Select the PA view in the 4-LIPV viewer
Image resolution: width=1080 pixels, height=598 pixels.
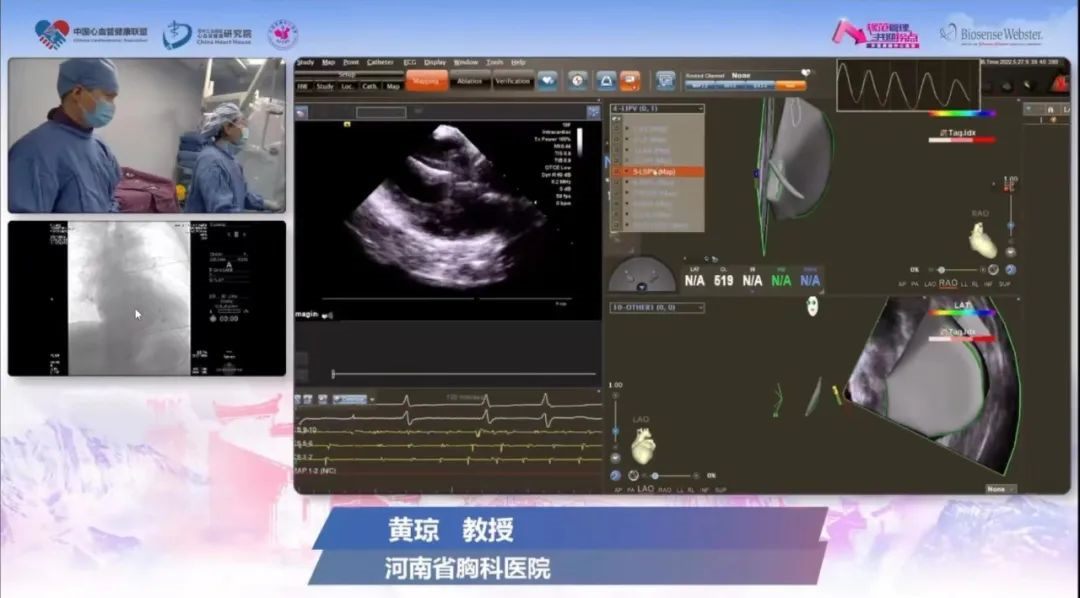click(x=915, y=284)
